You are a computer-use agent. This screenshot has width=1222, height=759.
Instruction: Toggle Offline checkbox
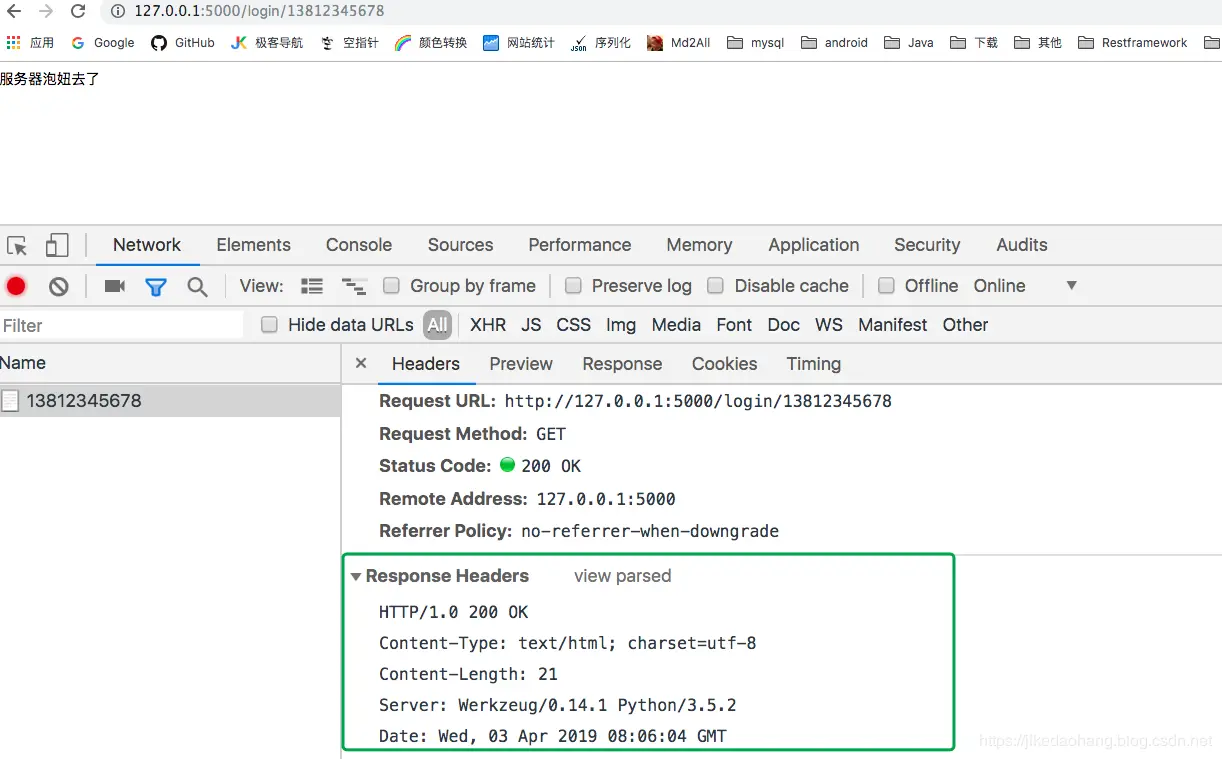(886, 286)
